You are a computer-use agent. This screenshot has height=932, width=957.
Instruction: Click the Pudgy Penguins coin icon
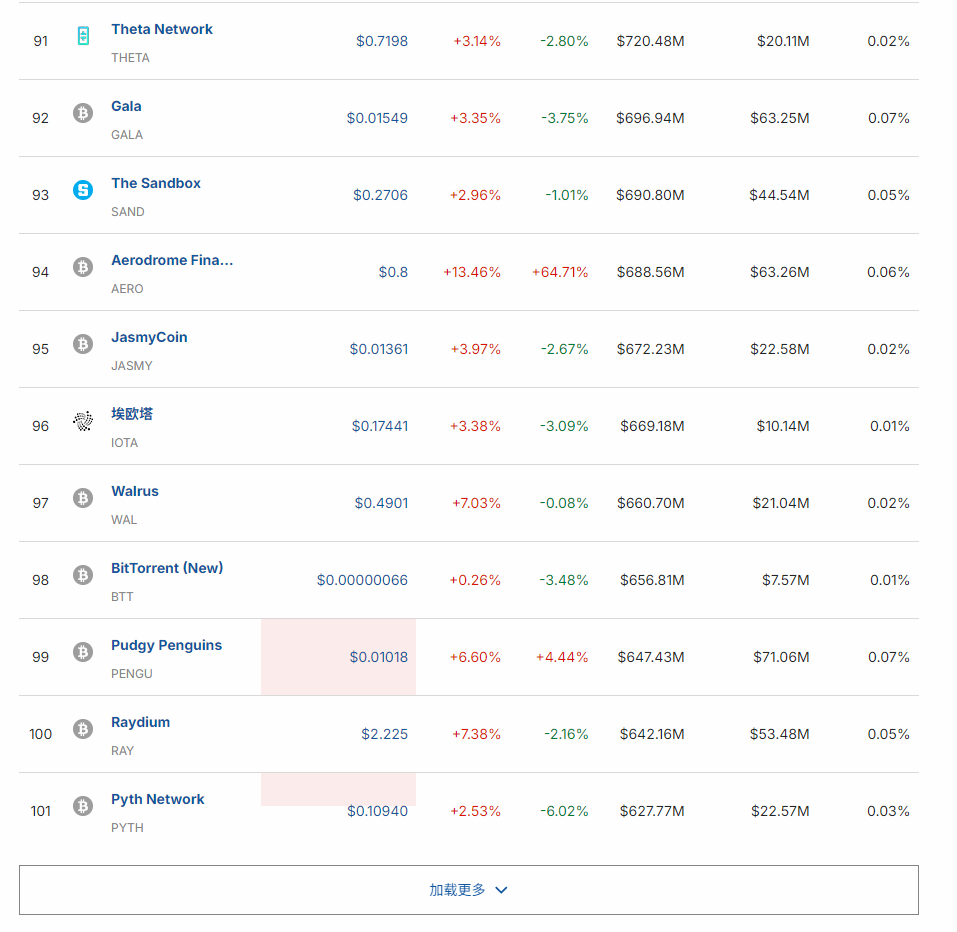83,652
